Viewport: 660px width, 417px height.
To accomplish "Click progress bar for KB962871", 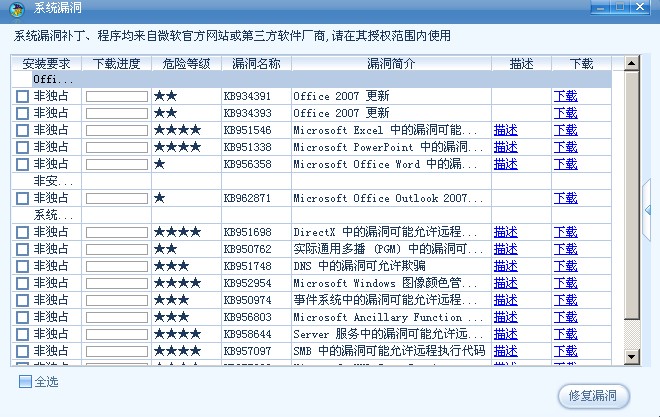I will [x=117, y=198].
